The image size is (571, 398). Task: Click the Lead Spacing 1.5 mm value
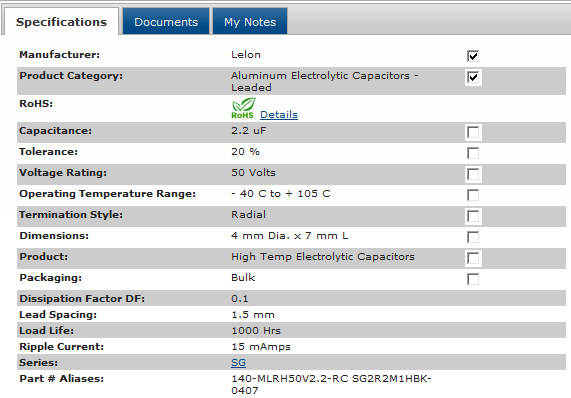click(253, 314)
